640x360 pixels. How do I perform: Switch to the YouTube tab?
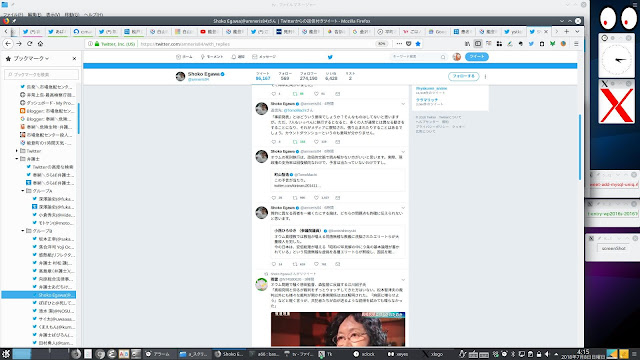(209, 31)
